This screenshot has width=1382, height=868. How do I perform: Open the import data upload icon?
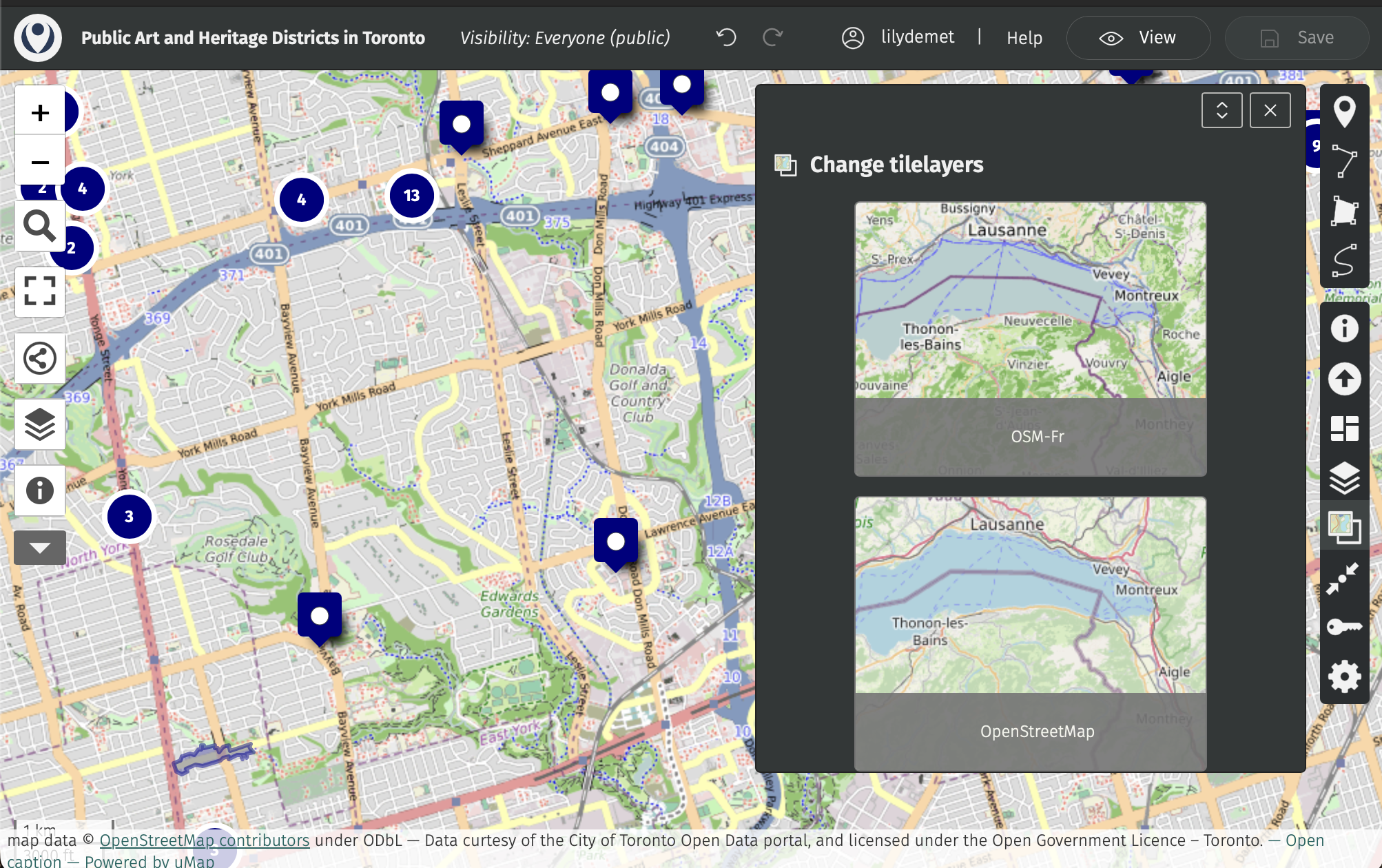(1344, 378)
